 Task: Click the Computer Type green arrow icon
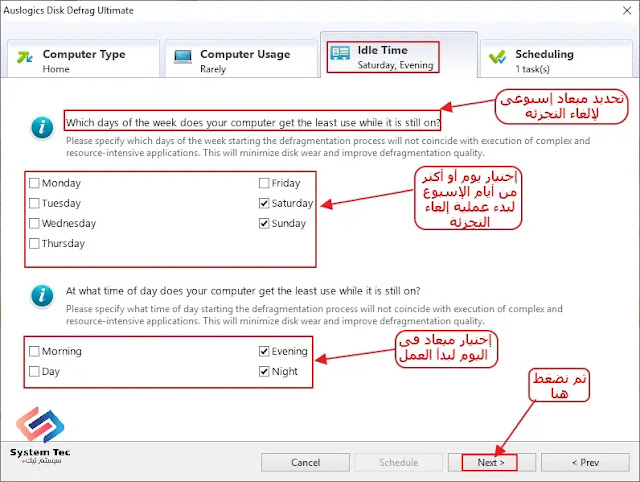[x=24, y=57]
